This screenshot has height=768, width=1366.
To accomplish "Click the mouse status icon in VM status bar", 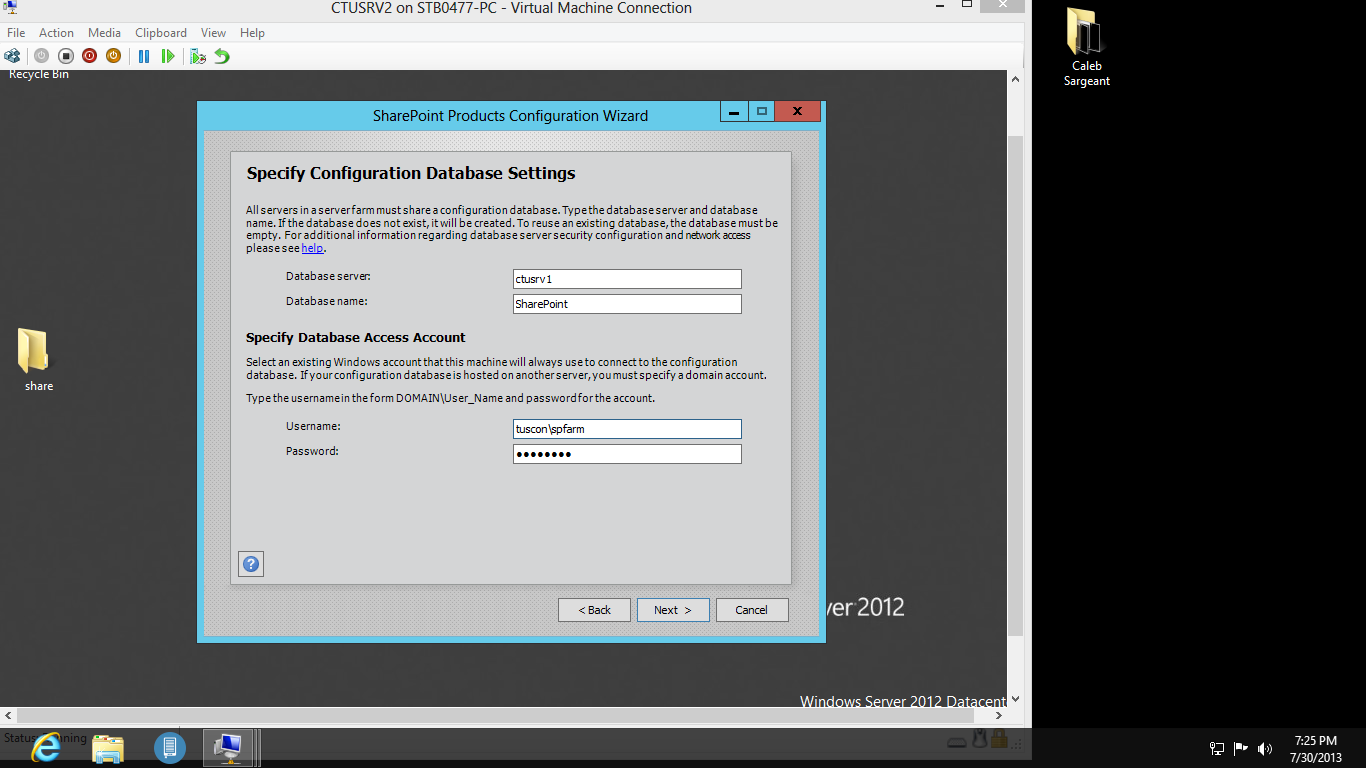I will point(981,739).
